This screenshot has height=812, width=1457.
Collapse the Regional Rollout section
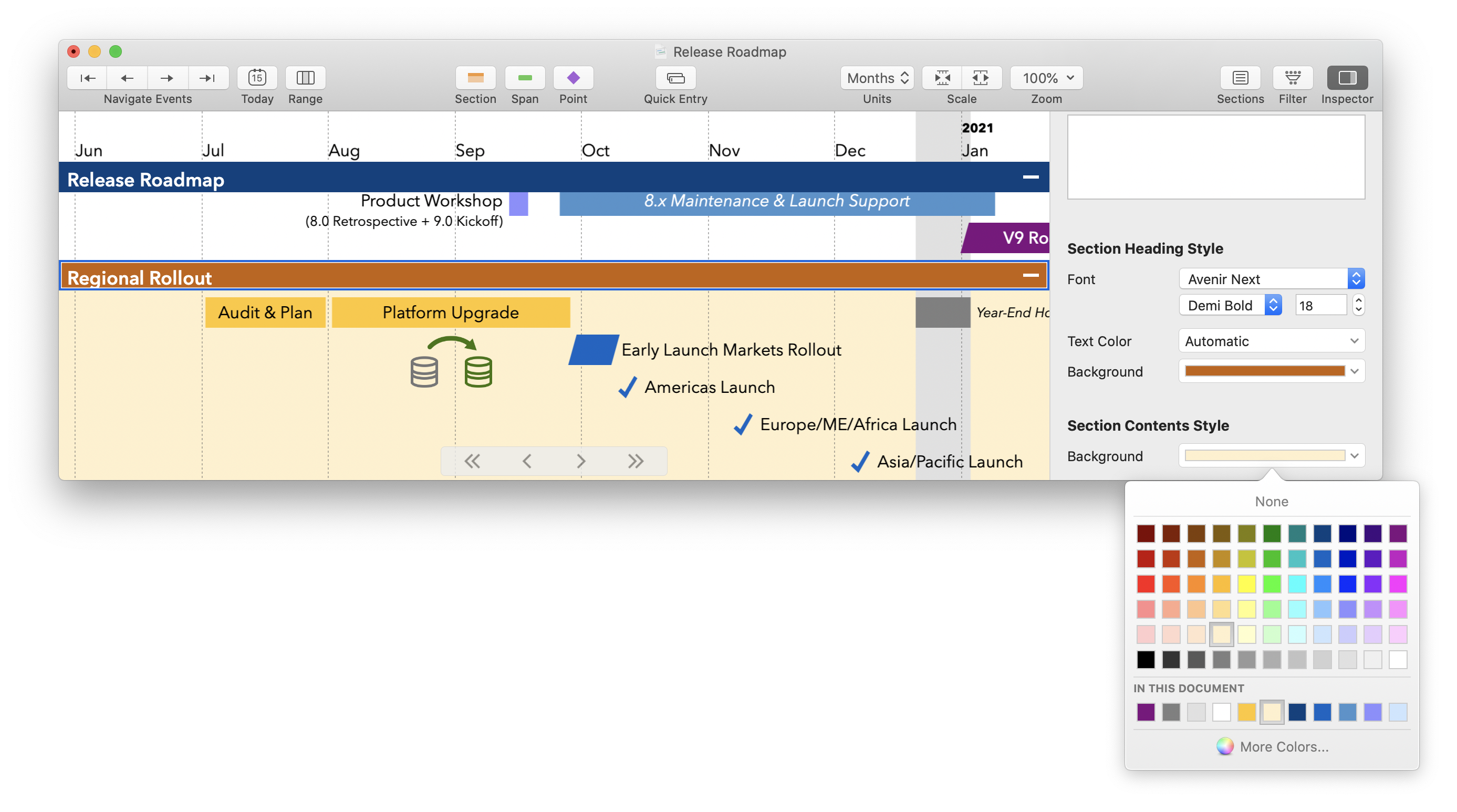click(1029, 277)
